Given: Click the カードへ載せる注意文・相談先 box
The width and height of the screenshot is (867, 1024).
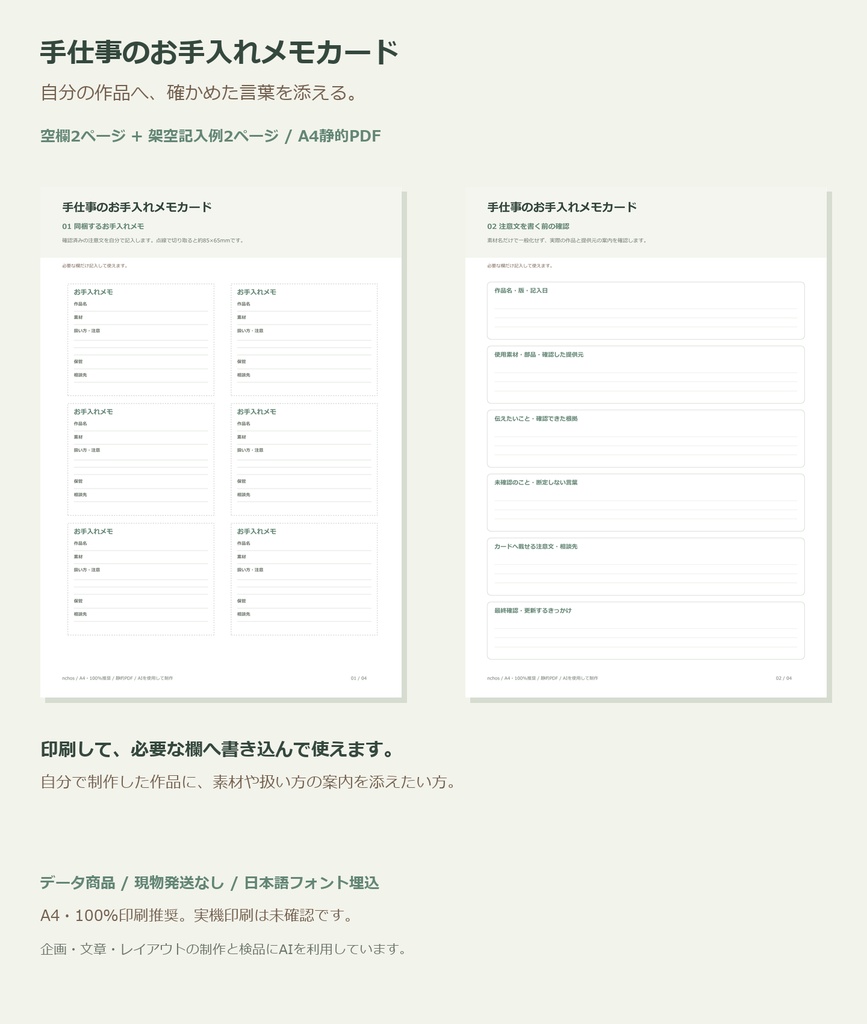Looking at the screenshot, I should pyautogui.click(x=646, y=567).
